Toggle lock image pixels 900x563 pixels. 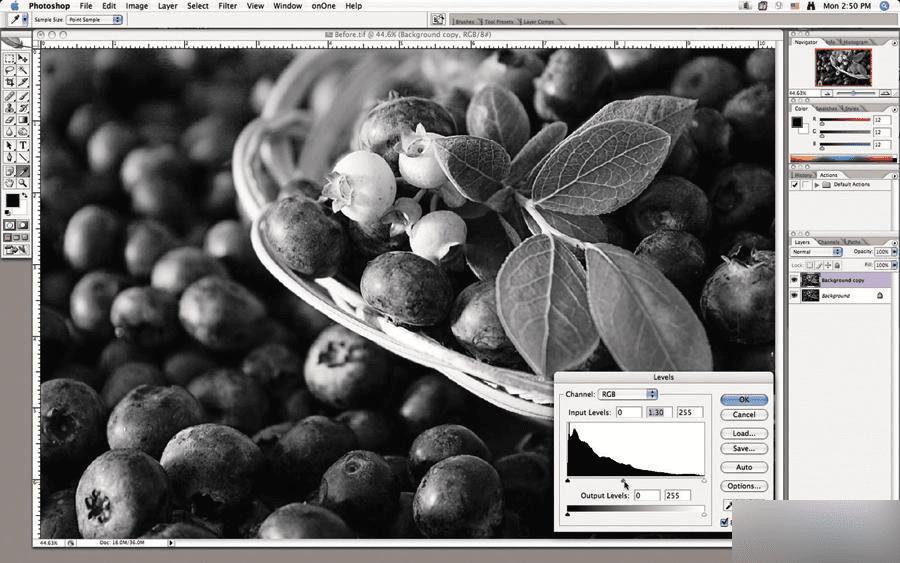coord(819,265)
